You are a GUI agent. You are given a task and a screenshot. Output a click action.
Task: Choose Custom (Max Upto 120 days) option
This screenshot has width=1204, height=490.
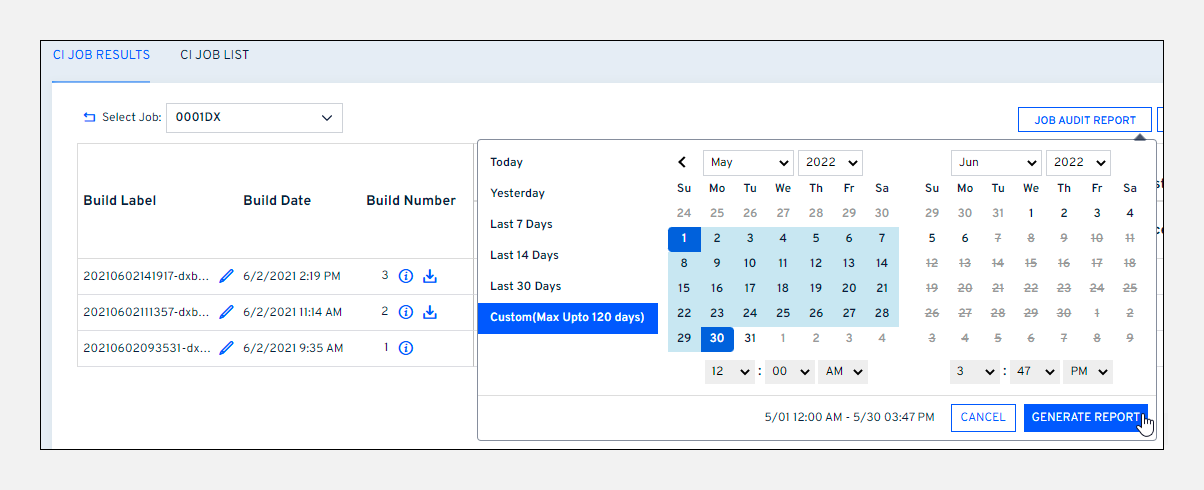point(567,318)
